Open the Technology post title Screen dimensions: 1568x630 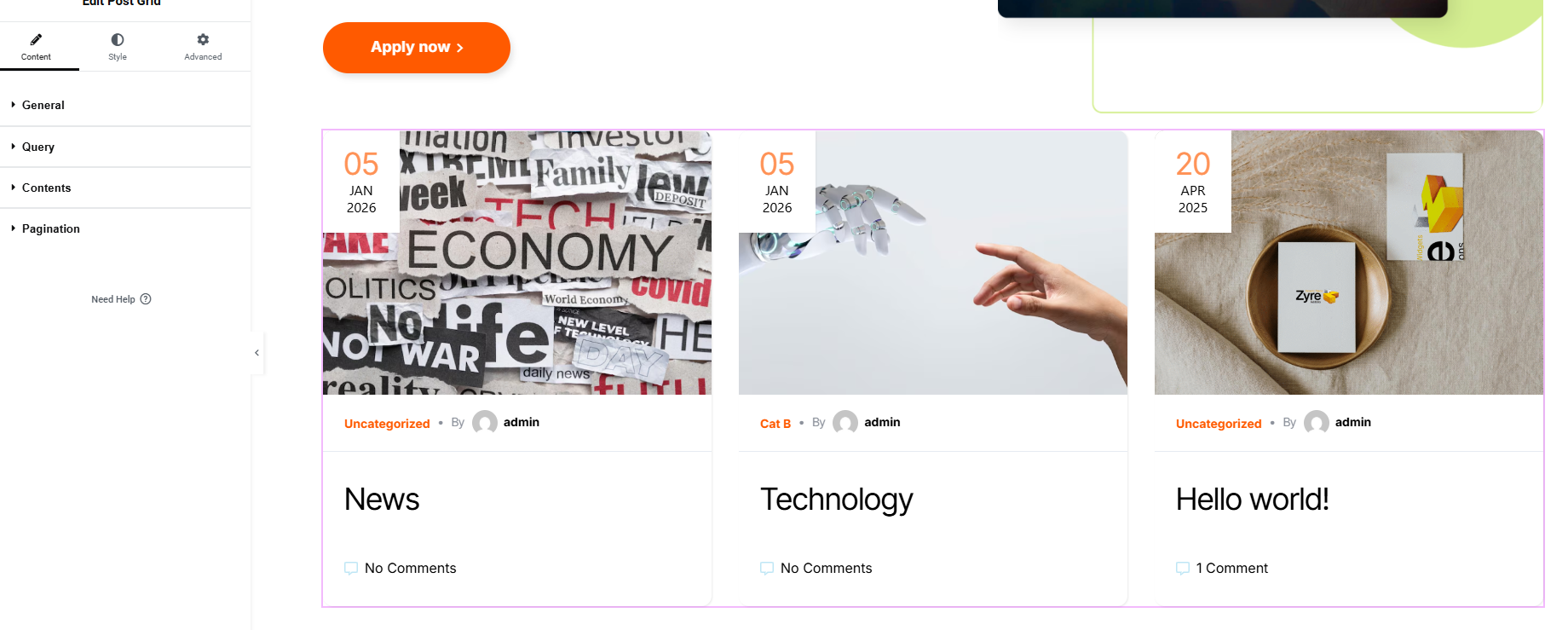pos(837,500)
